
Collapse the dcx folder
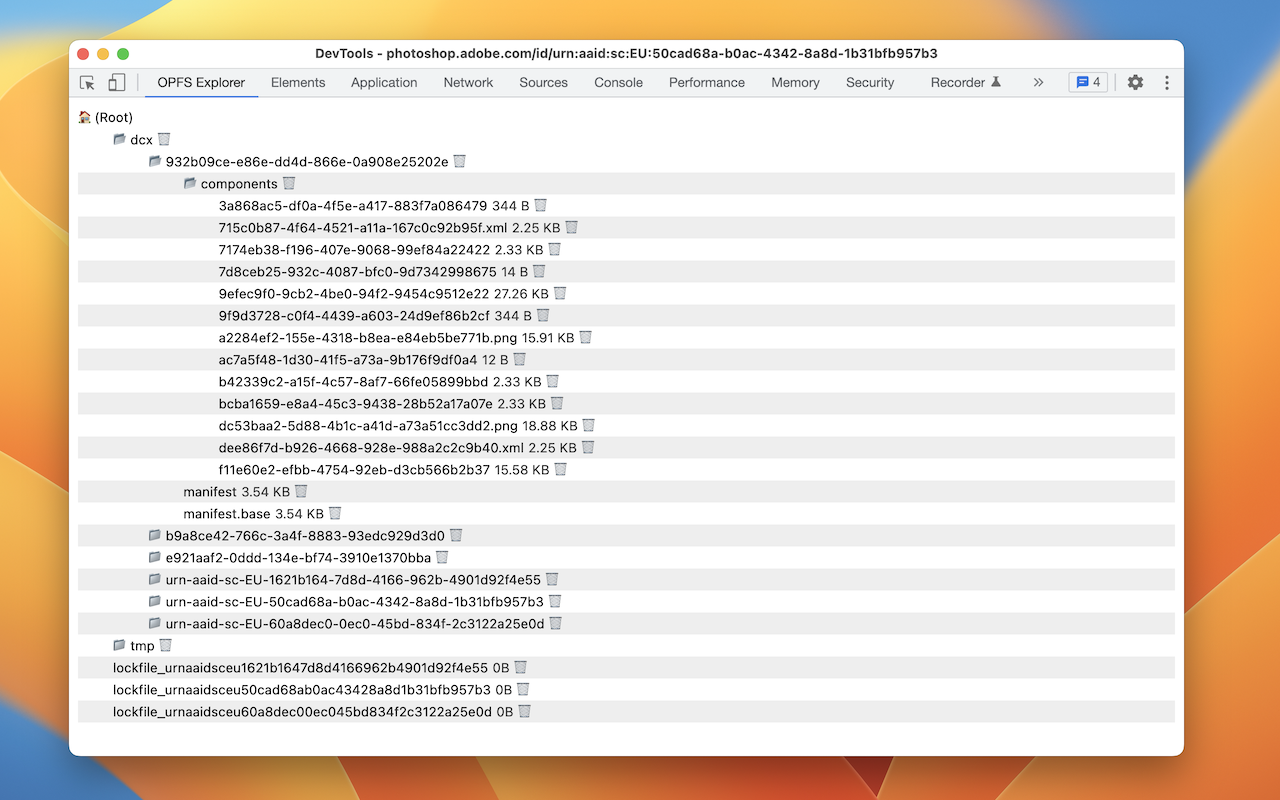pos(120,139)
